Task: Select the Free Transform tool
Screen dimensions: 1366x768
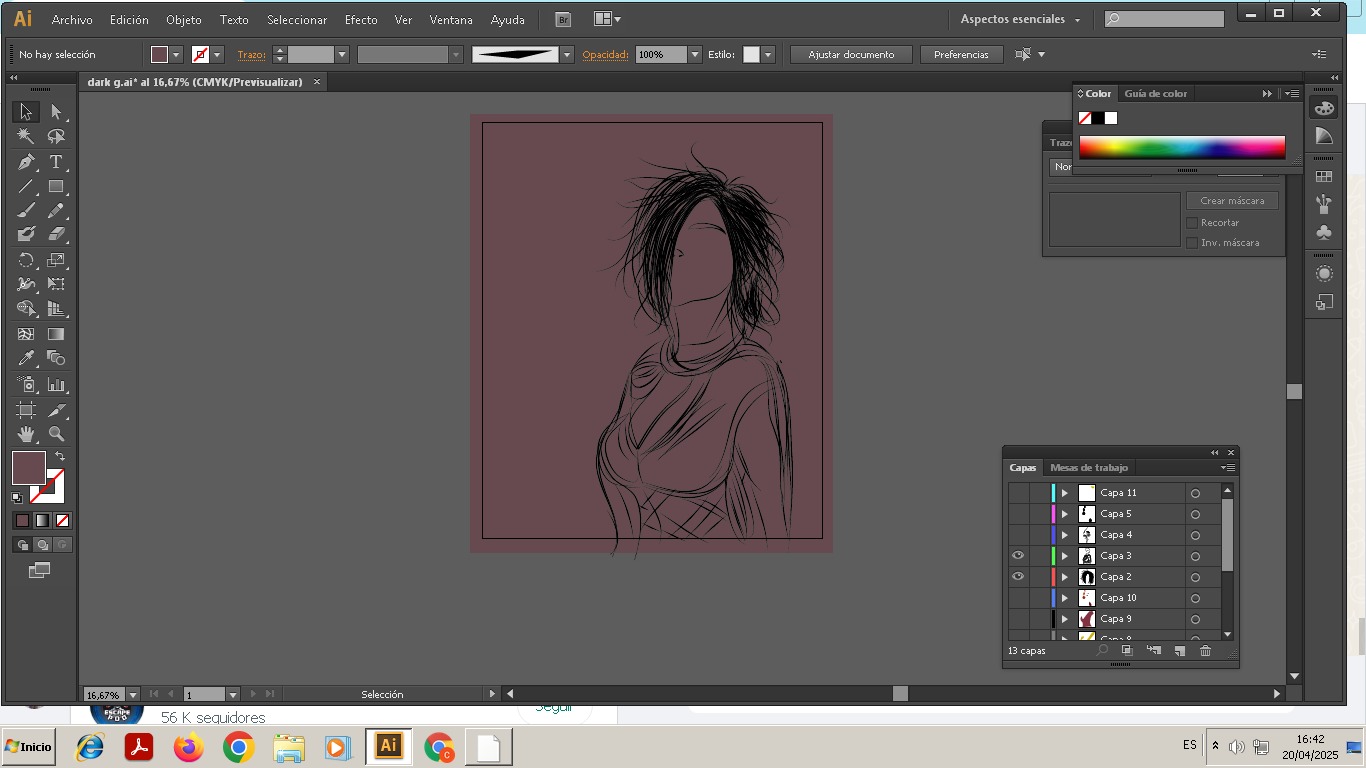Action: click(x=56, y=284)
